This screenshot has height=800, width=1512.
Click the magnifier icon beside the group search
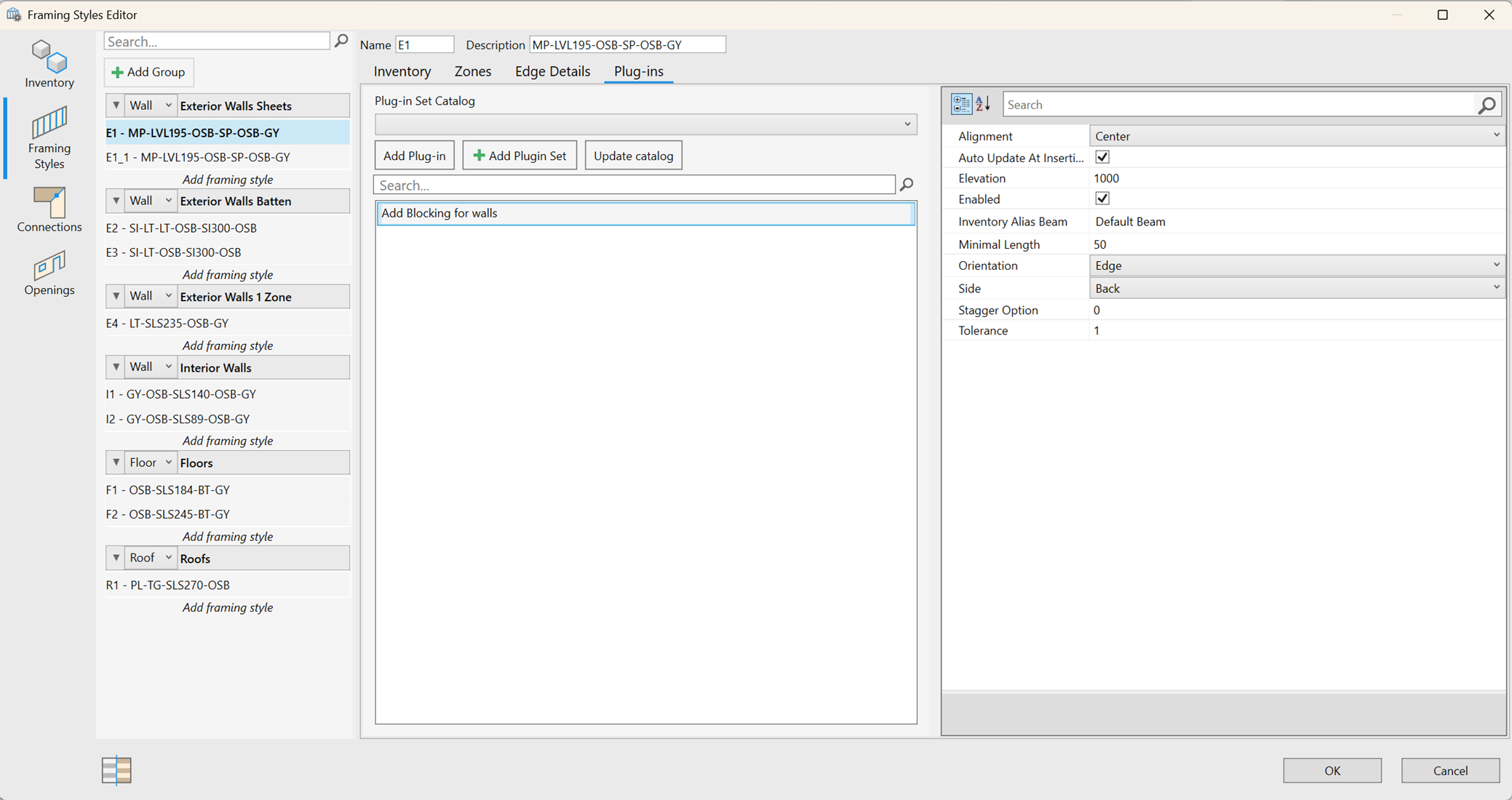341,41
